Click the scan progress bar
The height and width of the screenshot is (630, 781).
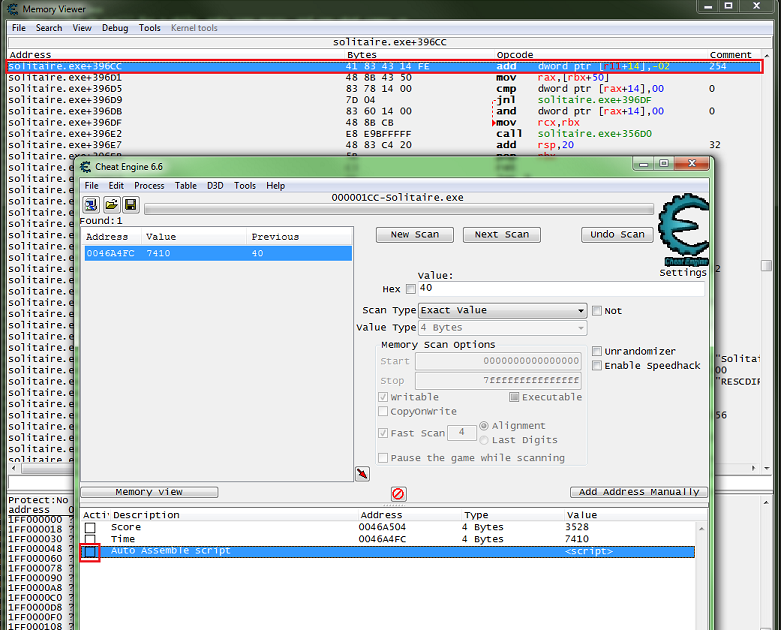[398, 210]
